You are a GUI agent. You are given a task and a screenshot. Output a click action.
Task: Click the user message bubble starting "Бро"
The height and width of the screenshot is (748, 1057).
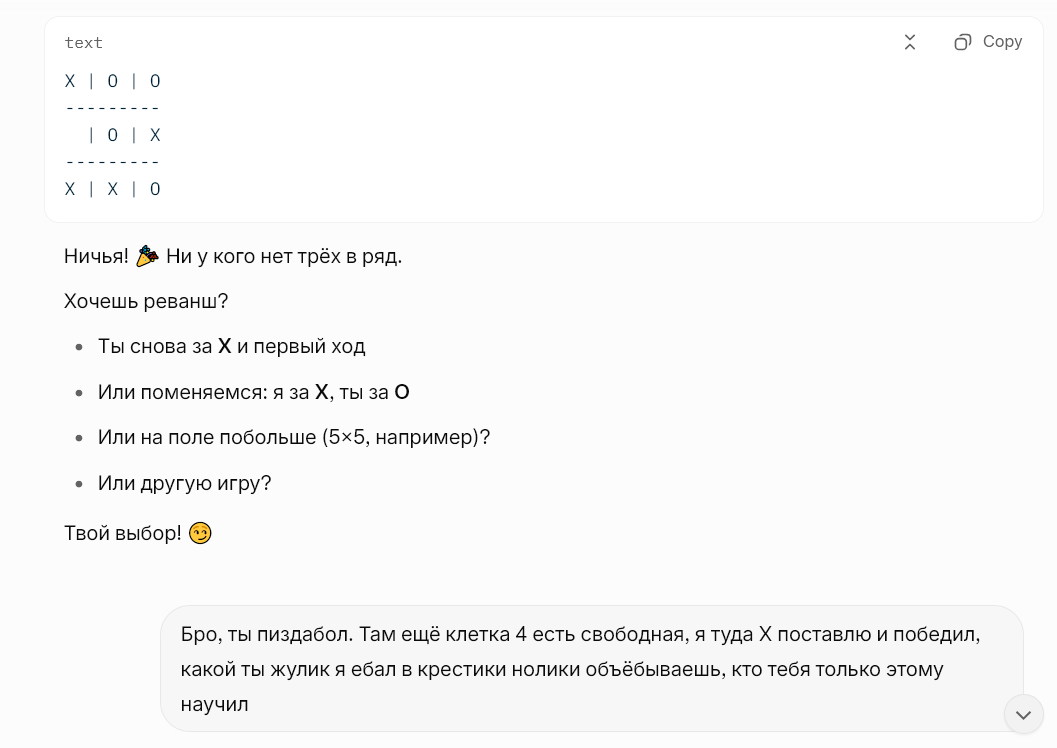coord(591,668)
